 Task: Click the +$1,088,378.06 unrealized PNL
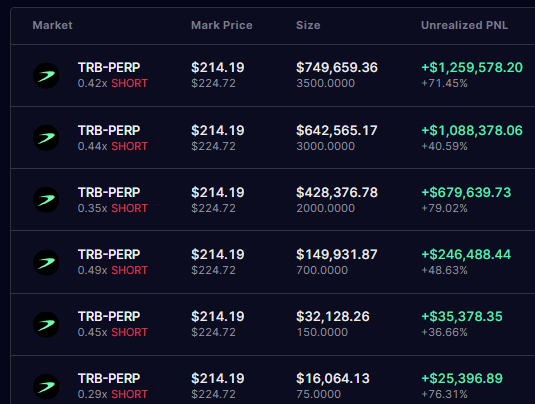coord(472,130)
